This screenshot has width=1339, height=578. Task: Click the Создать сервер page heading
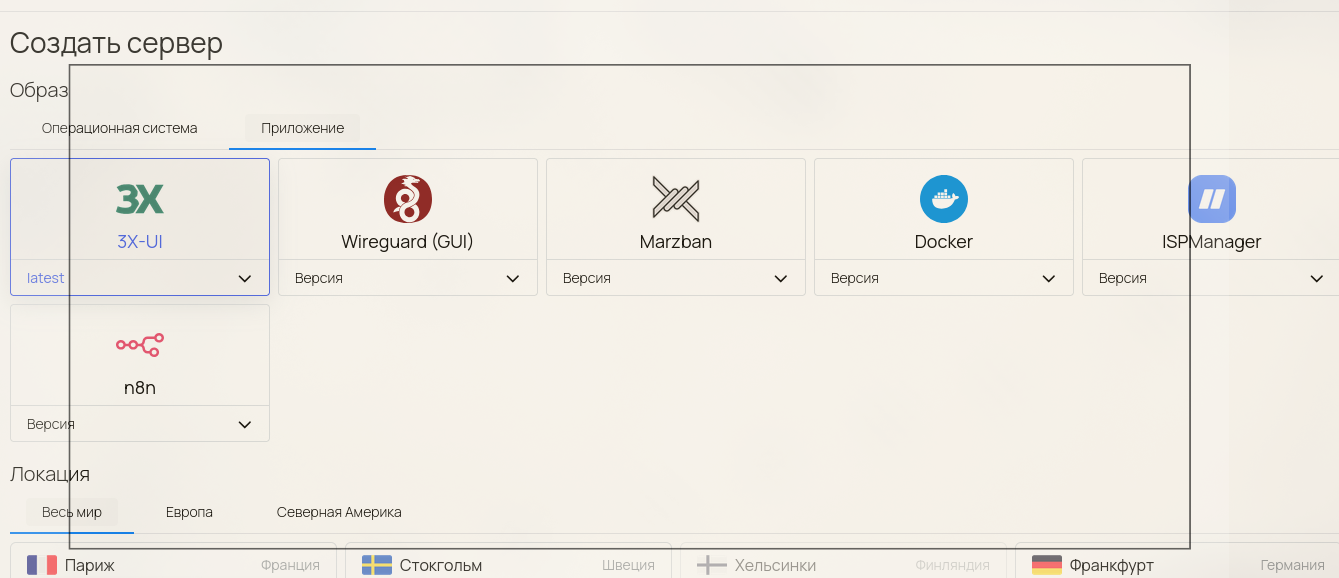click(x=116, y=43)
